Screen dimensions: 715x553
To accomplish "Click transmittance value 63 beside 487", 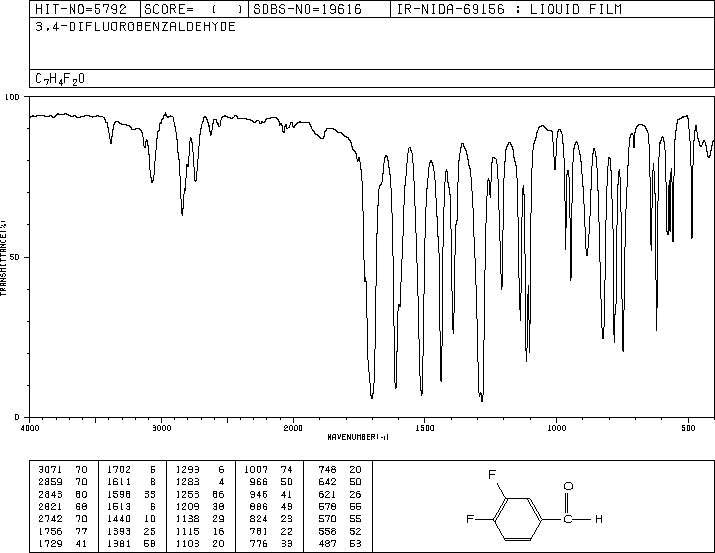I will pyautogui.click(x=355, y=543).
